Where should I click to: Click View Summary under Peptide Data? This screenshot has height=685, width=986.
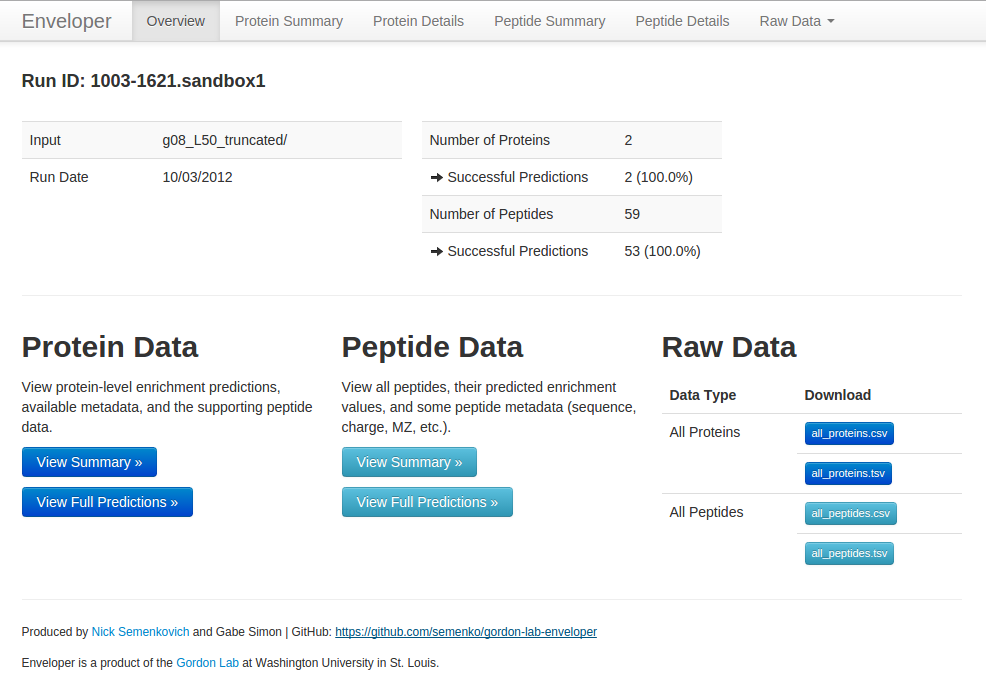[409, 462]
